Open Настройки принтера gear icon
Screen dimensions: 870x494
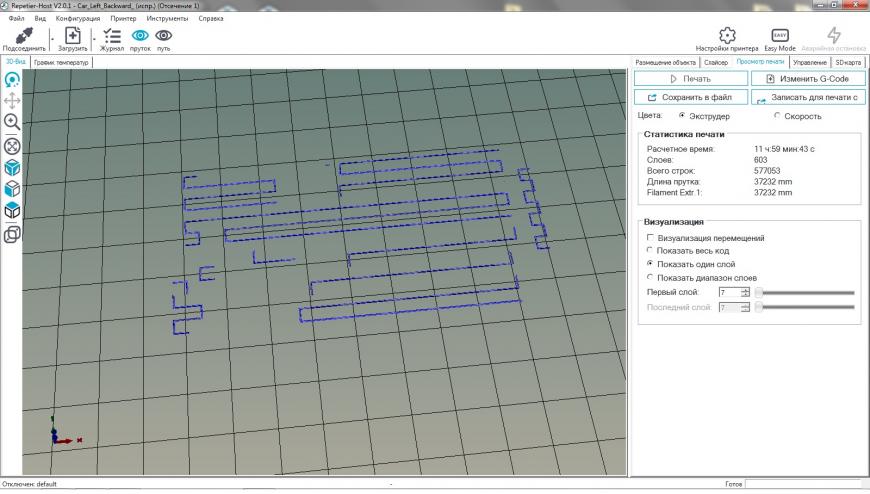728,35
